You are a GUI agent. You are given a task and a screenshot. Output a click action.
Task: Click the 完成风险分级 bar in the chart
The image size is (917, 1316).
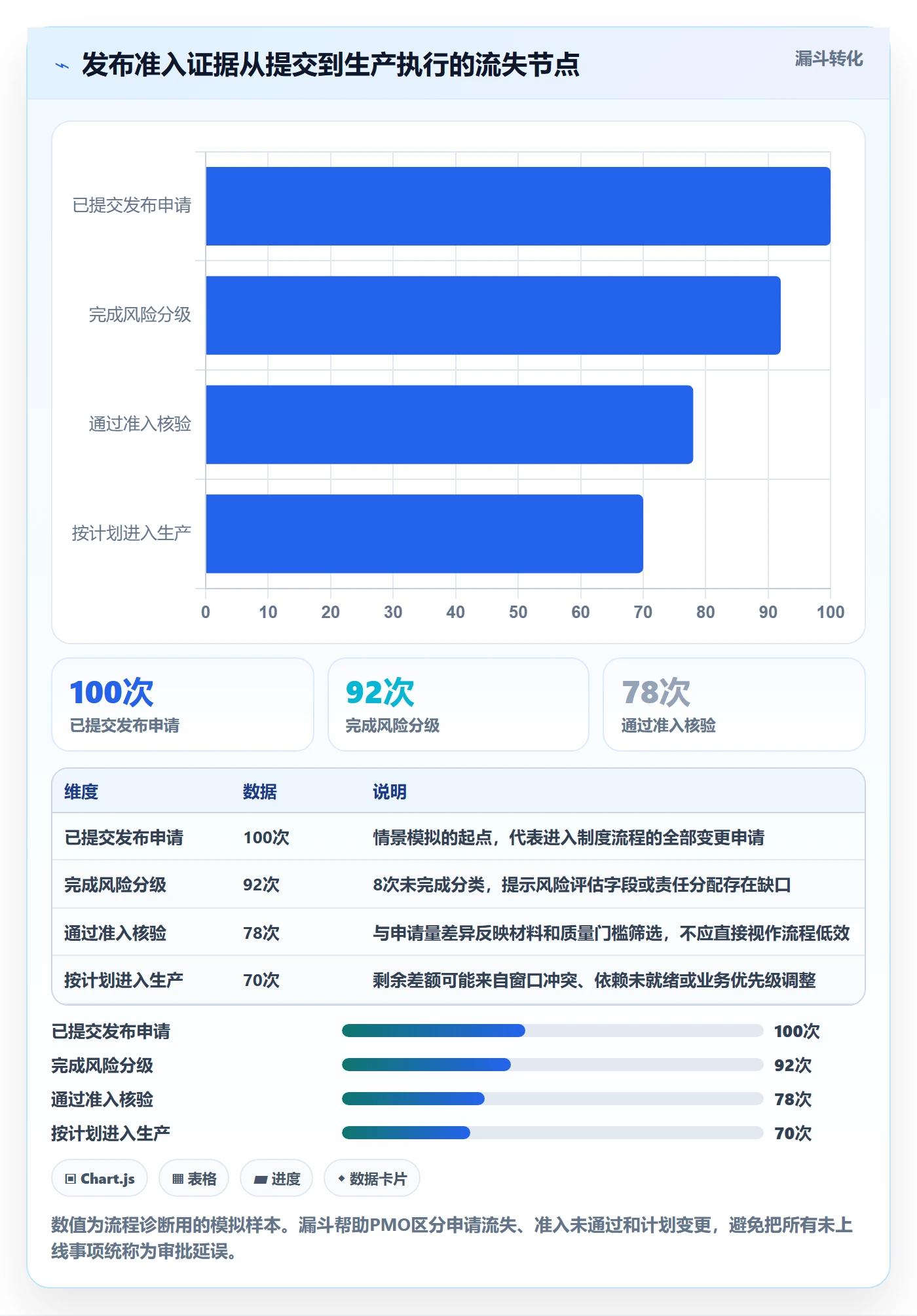pyautogui.click(x=493, y=316)
